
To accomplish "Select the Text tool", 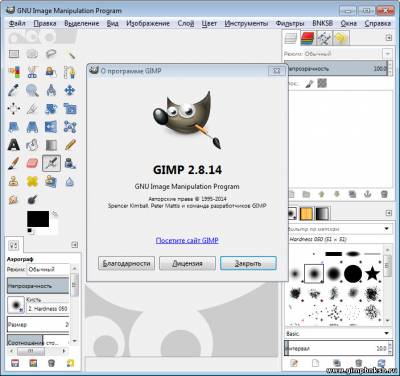I will [14, 145].
